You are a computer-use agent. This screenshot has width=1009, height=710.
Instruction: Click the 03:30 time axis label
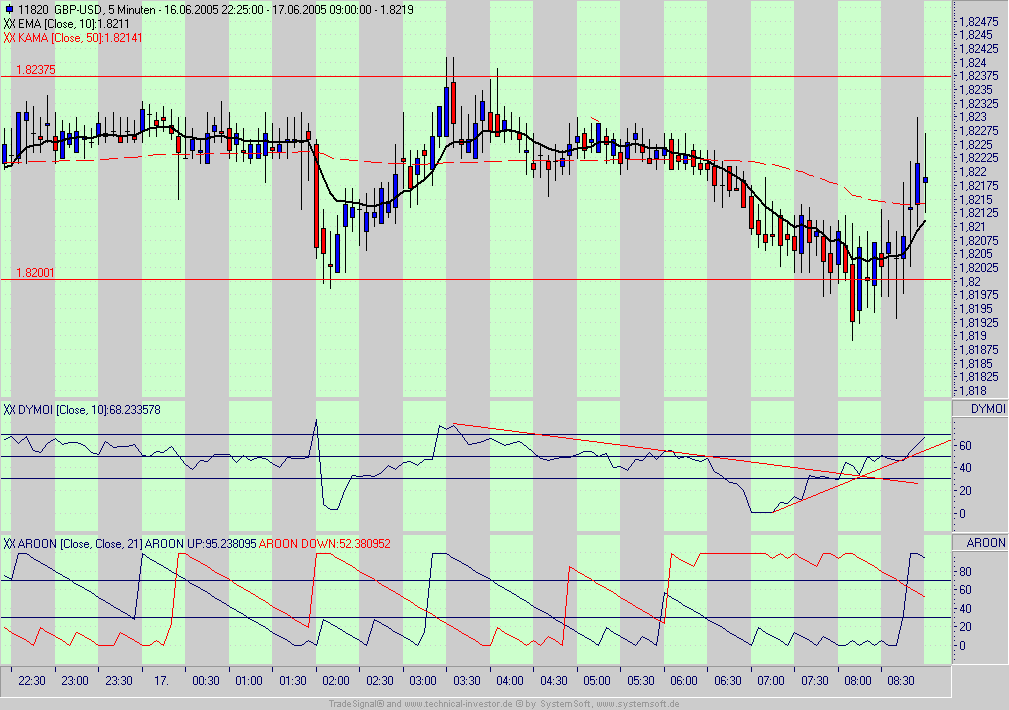pyautogui.click(x=467, y=681)
